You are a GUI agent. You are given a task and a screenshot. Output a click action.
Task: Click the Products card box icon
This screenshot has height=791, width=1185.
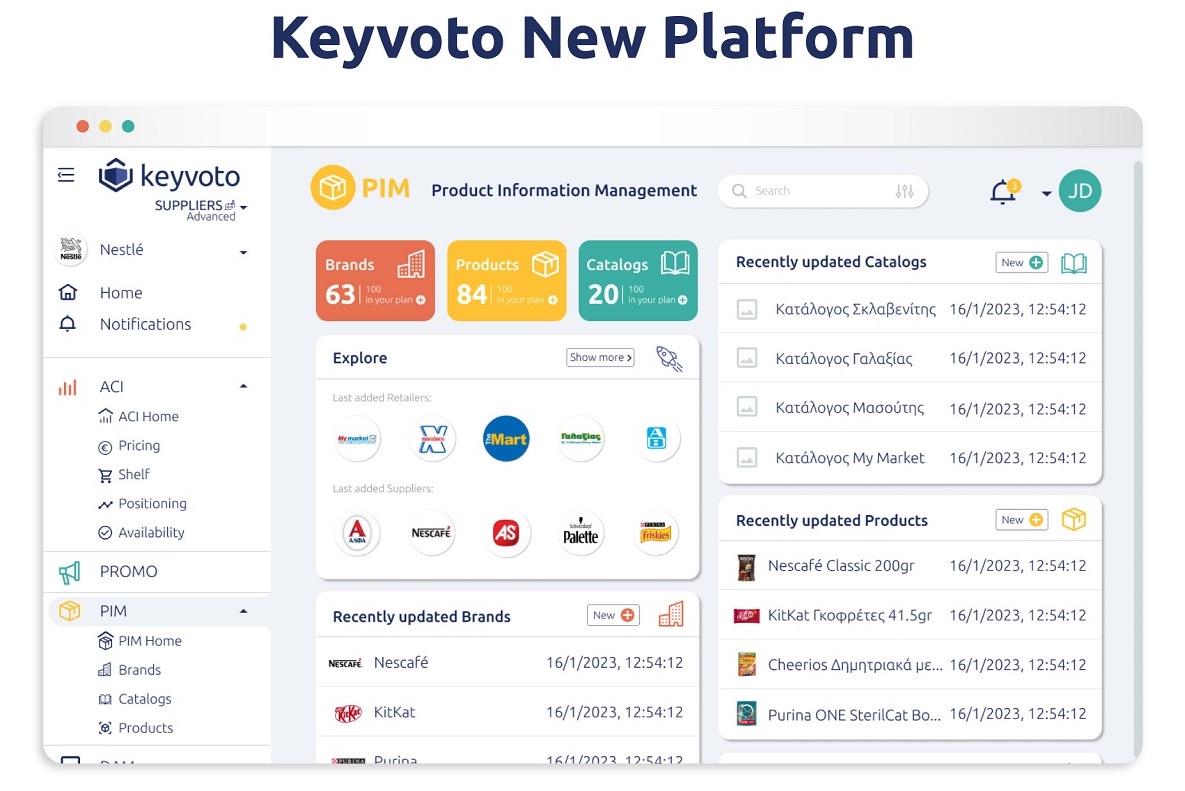click(545, 264)
